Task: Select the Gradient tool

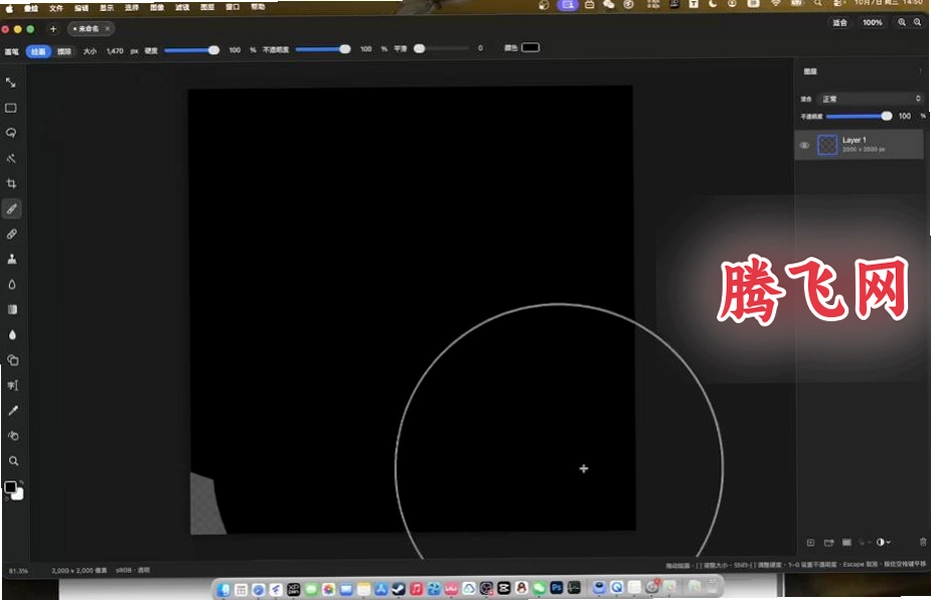Action: [x=12, y=309]
